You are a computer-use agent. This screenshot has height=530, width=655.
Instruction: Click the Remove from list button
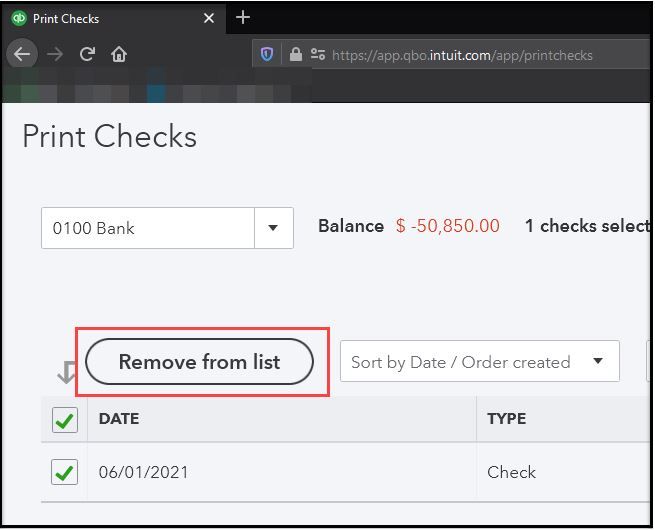tap(199, 362)
